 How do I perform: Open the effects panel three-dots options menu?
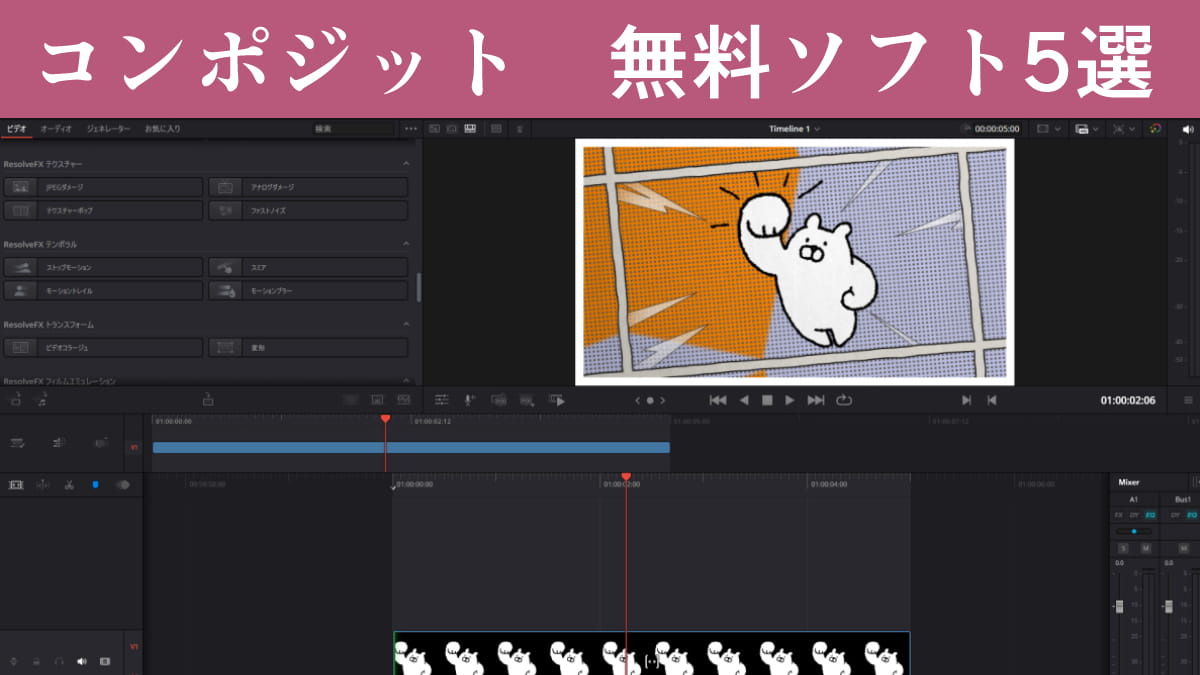(x=410, y=129)
